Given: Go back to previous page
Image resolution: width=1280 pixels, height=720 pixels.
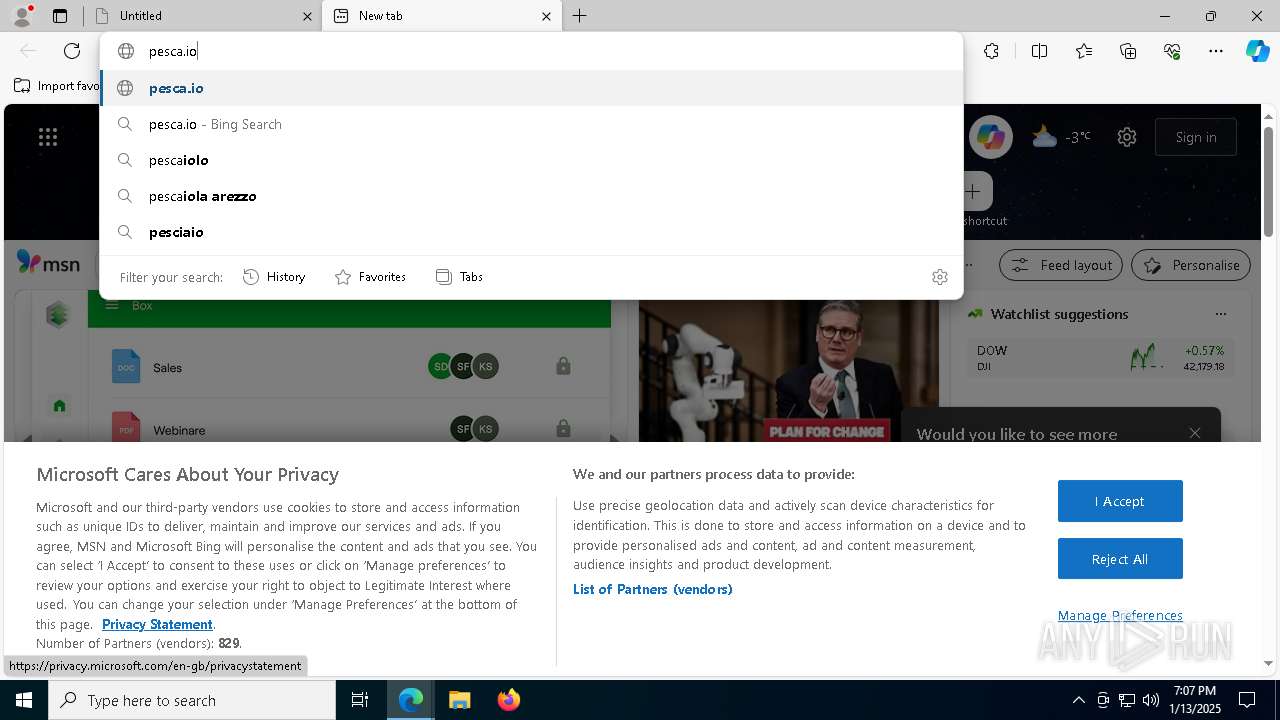Looking at the screenshot, I should coord(28,51).
